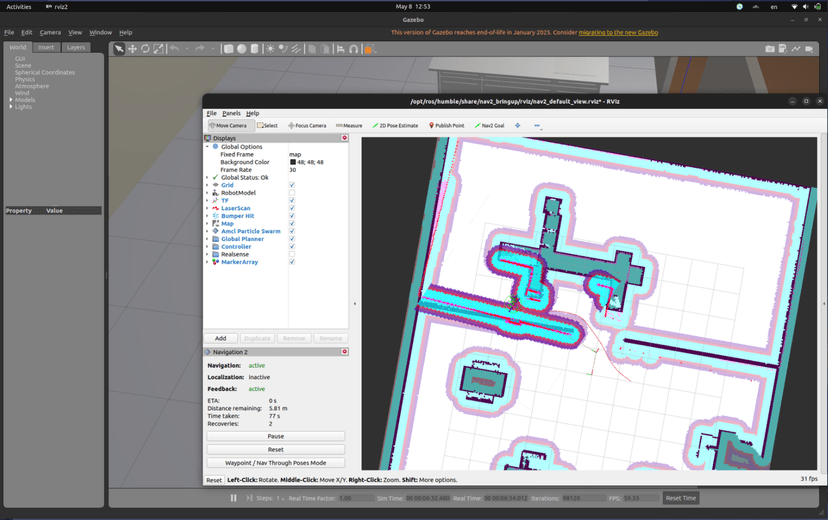Click the Gazebo copy icon

tap(312, 49)
